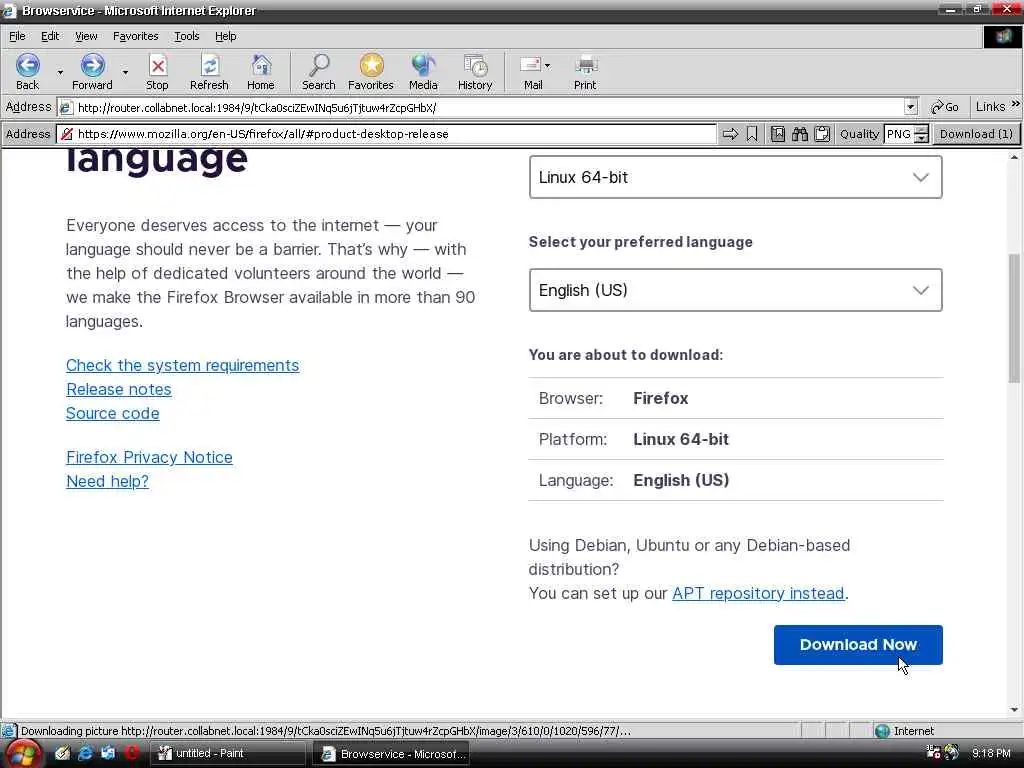Open the Favorites menu
The height and width of the screenshot is (768, 1024).
(135, 36)
